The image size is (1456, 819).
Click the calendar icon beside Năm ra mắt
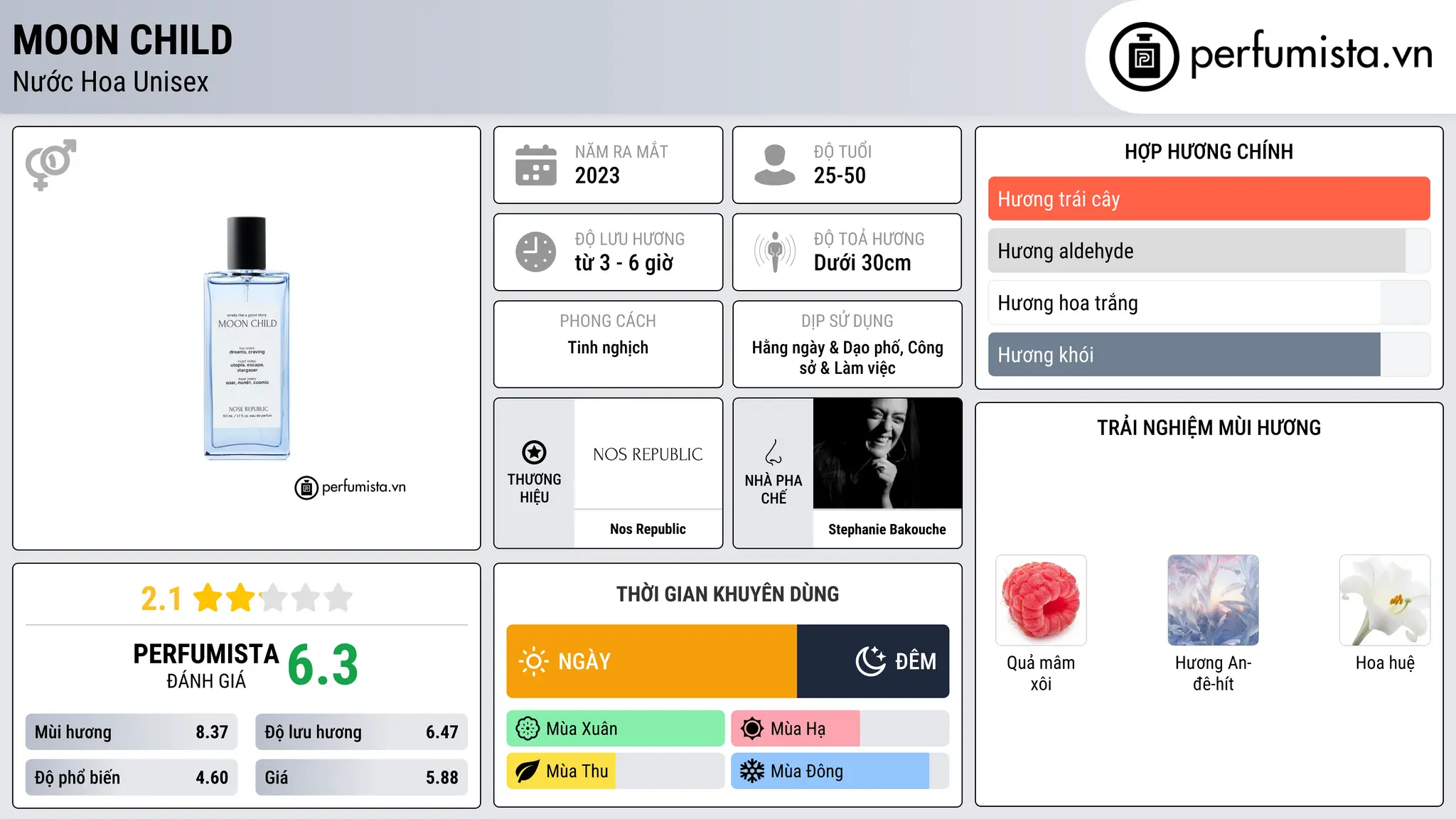point(535,165)
